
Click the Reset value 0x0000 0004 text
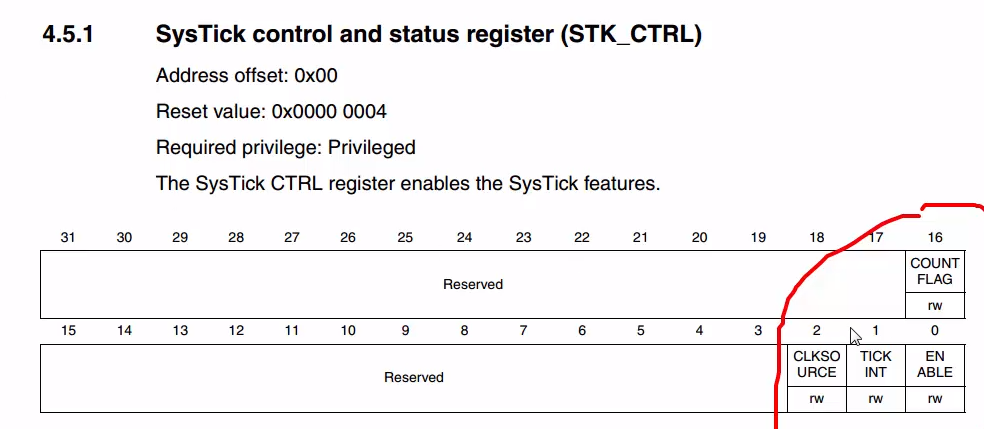pos(271,112)
